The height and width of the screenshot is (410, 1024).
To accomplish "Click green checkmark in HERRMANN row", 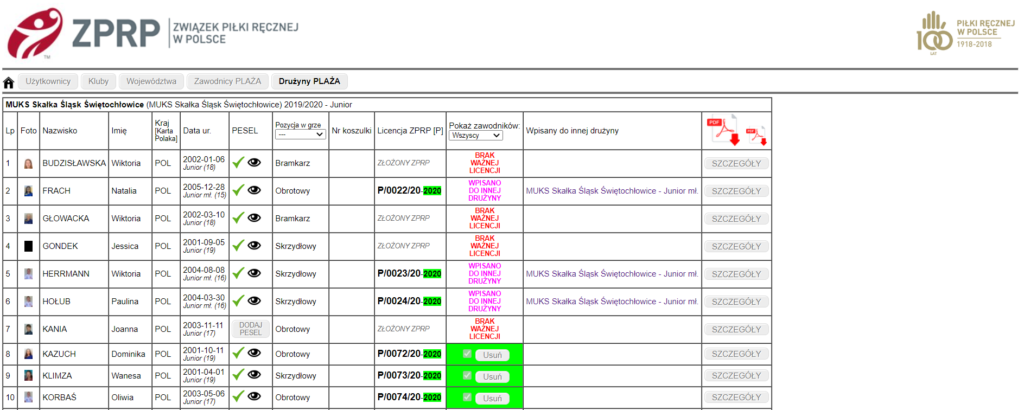I will 238,273.
